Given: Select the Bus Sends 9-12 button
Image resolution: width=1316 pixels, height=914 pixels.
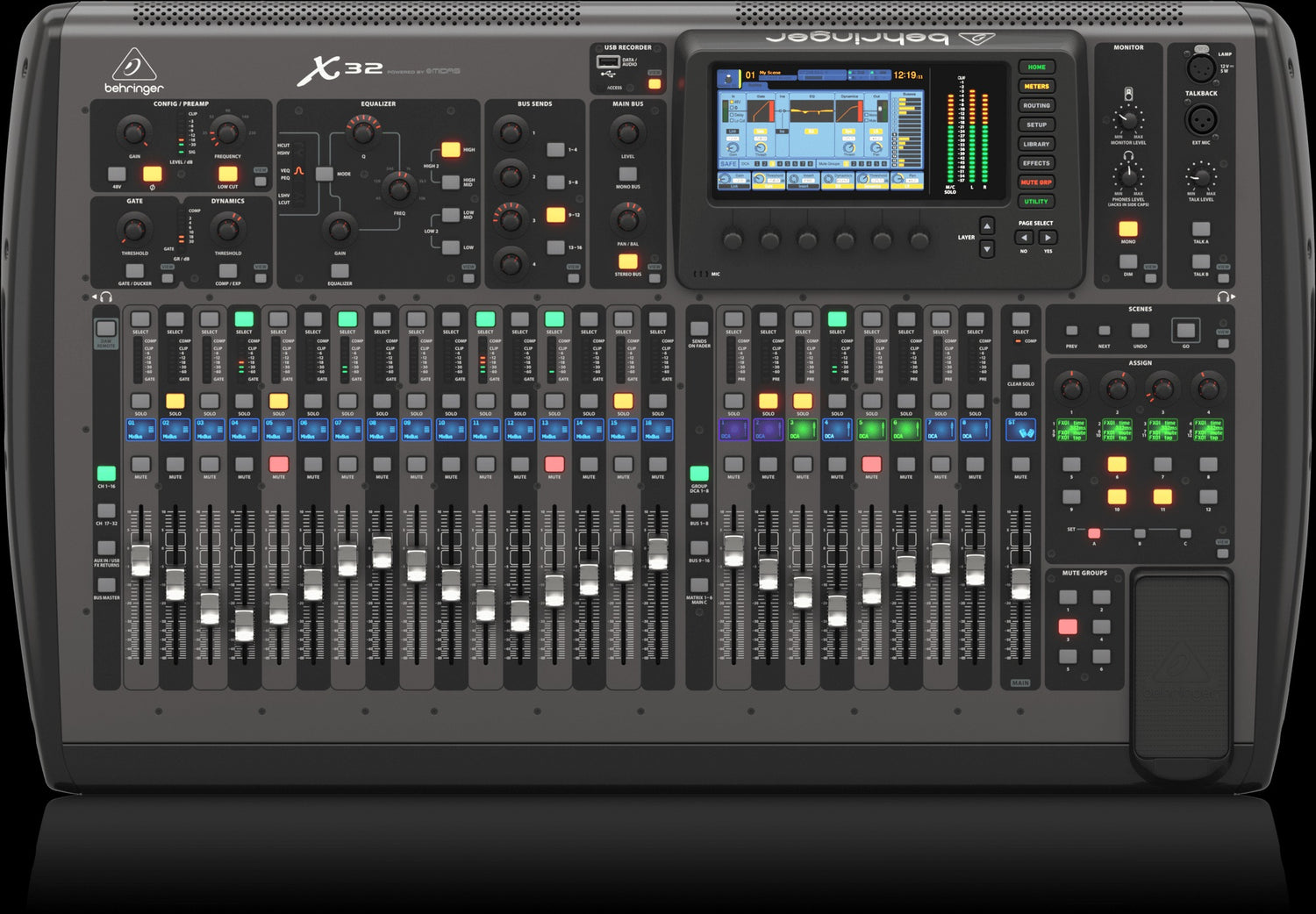Looking at the screenshot, I should pos(555,215).
